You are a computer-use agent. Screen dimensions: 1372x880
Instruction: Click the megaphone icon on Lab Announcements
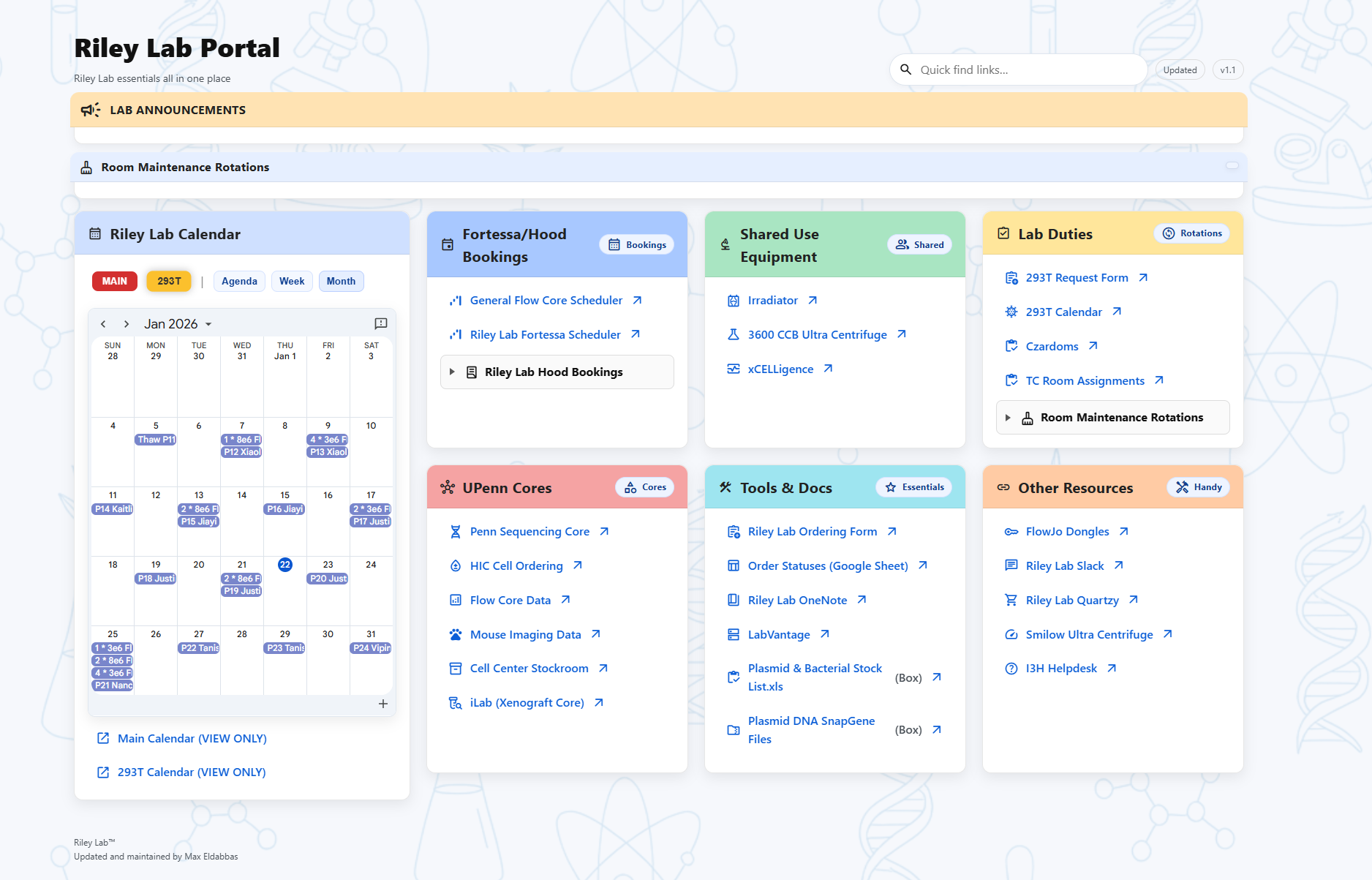(x=90, y=110)
